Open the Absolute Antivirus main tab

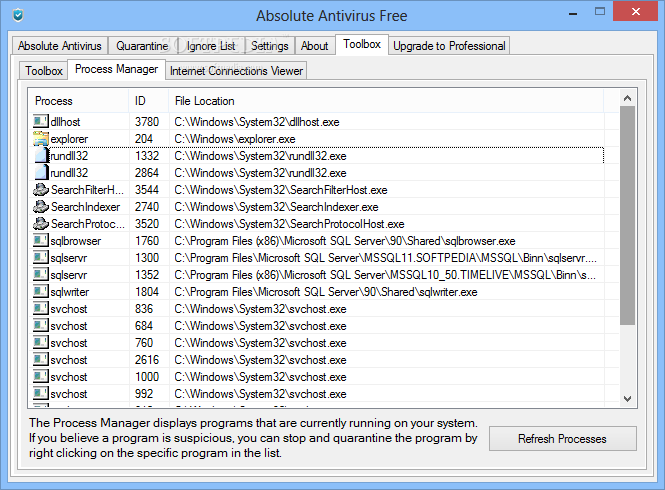(60, 46)
